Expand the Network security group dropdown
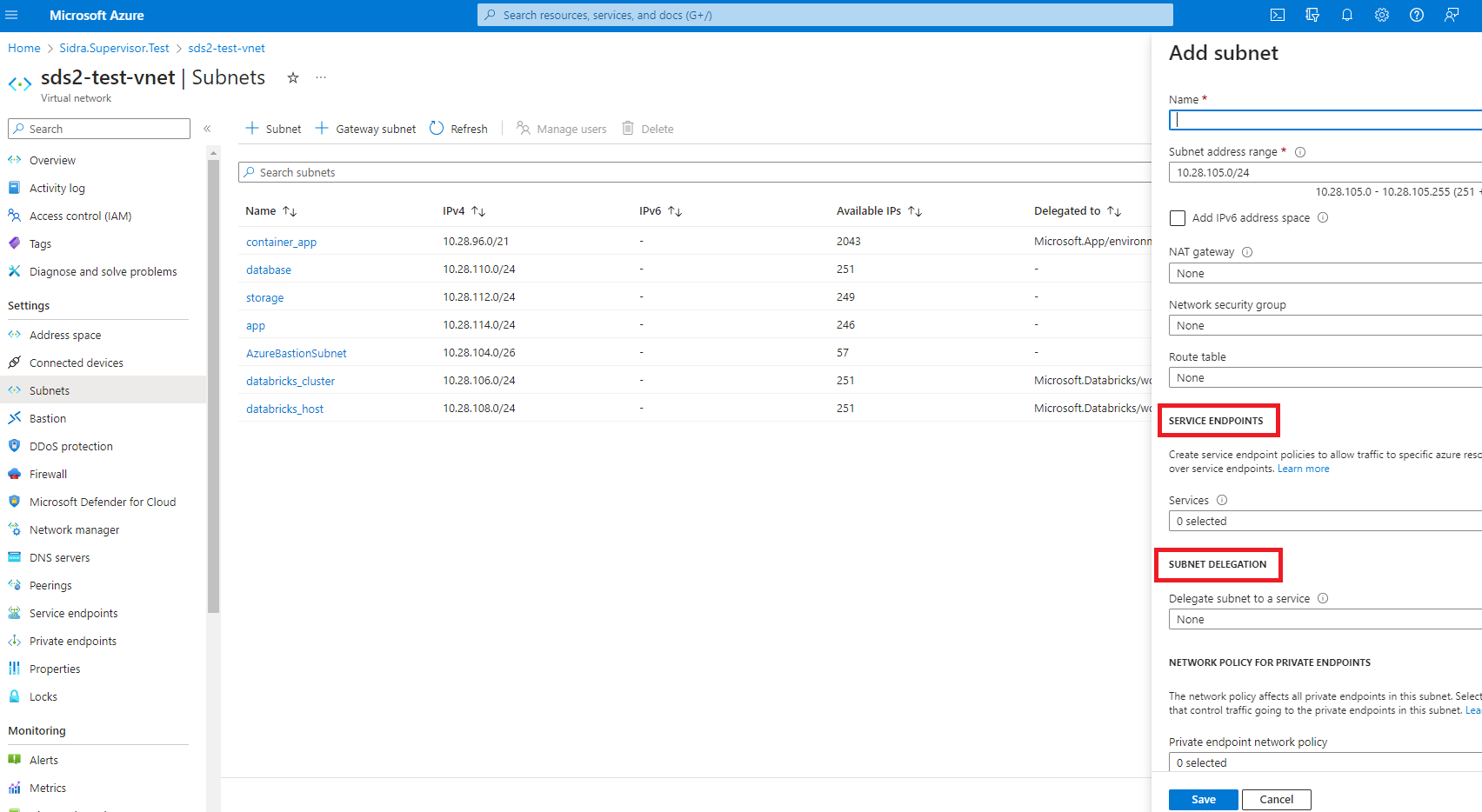 click(1324, 325)
